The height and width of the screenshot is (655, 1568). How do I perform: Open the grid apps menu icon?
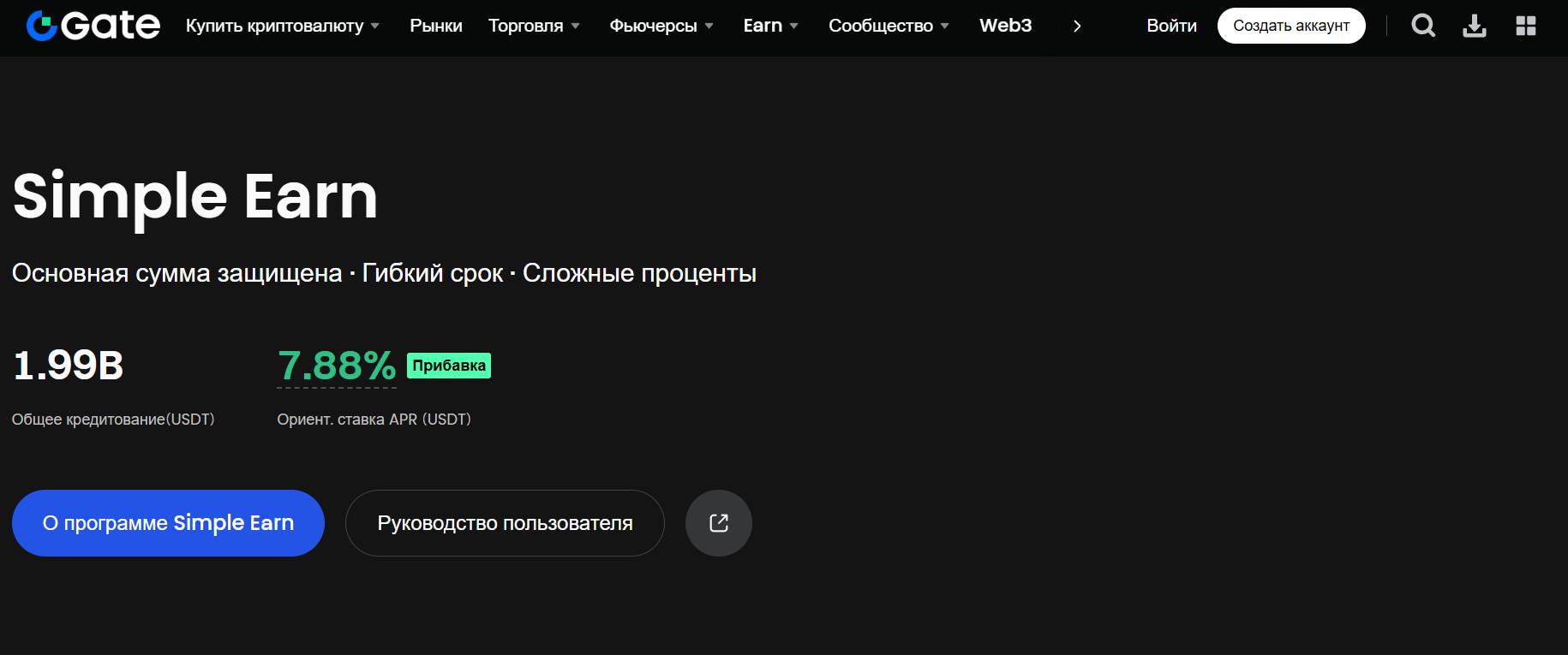click(1525, 26)
